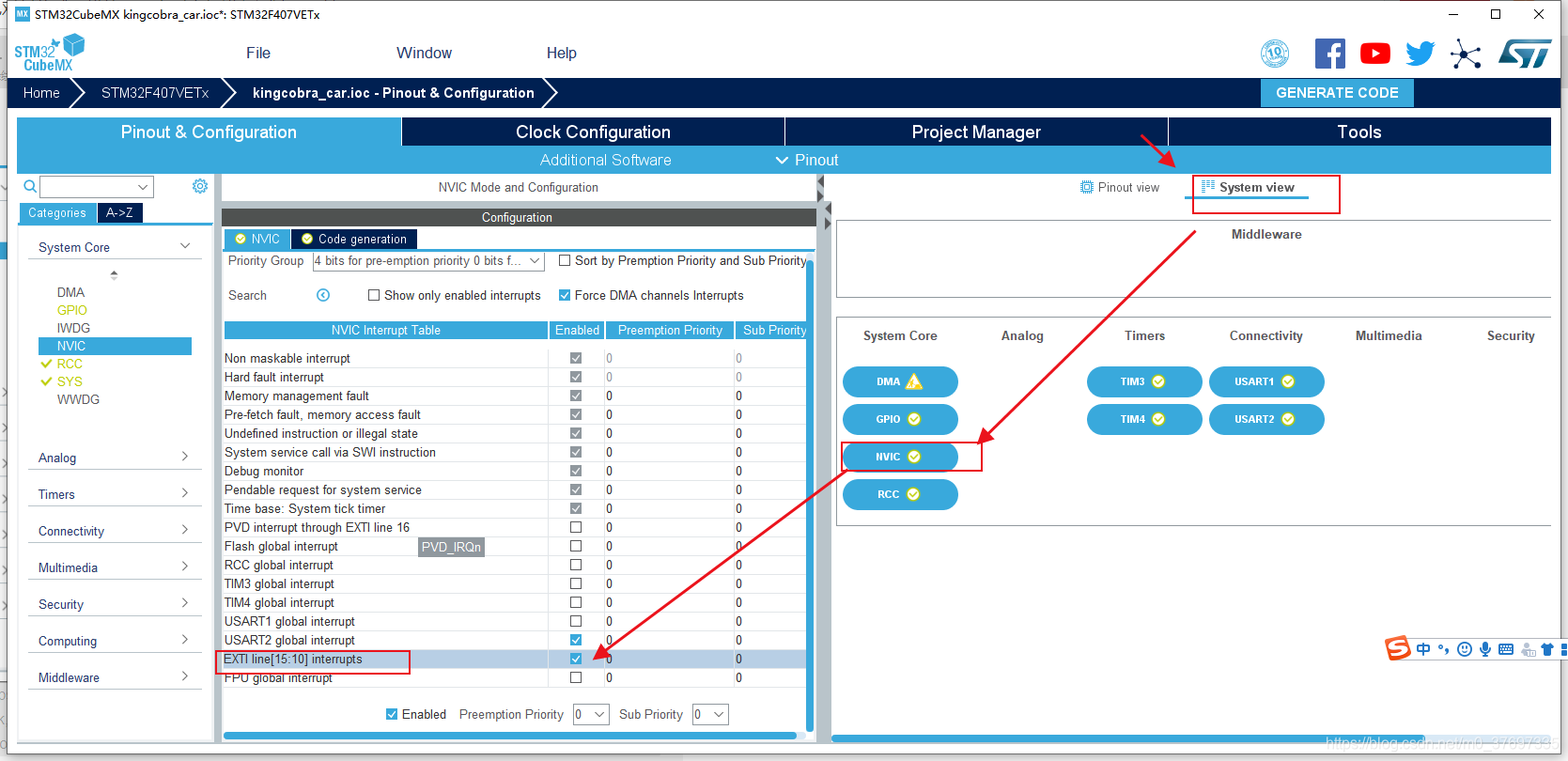Screen dimensions: 1568x761
Task: Click the microphone icon in IME toolbar
Action: (1485, 649)
